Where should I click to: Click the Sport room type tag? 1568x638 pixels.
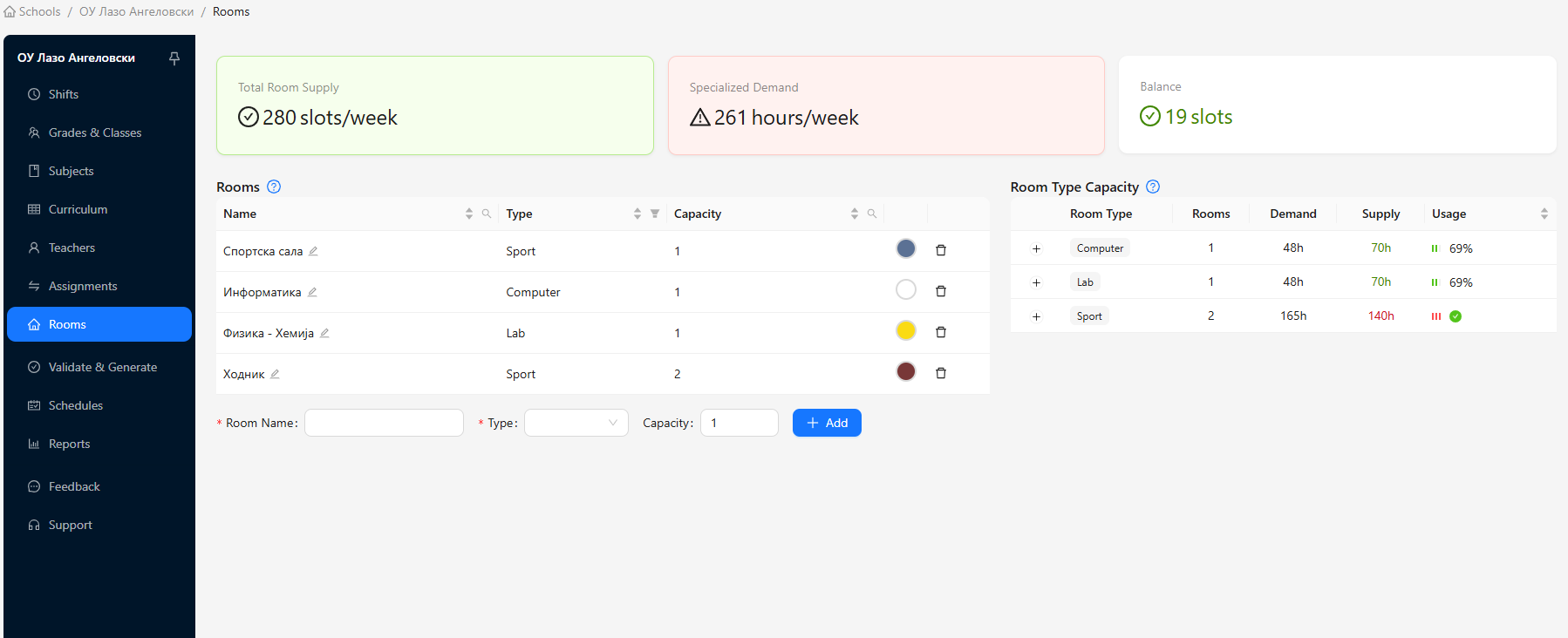(1089, 316)
